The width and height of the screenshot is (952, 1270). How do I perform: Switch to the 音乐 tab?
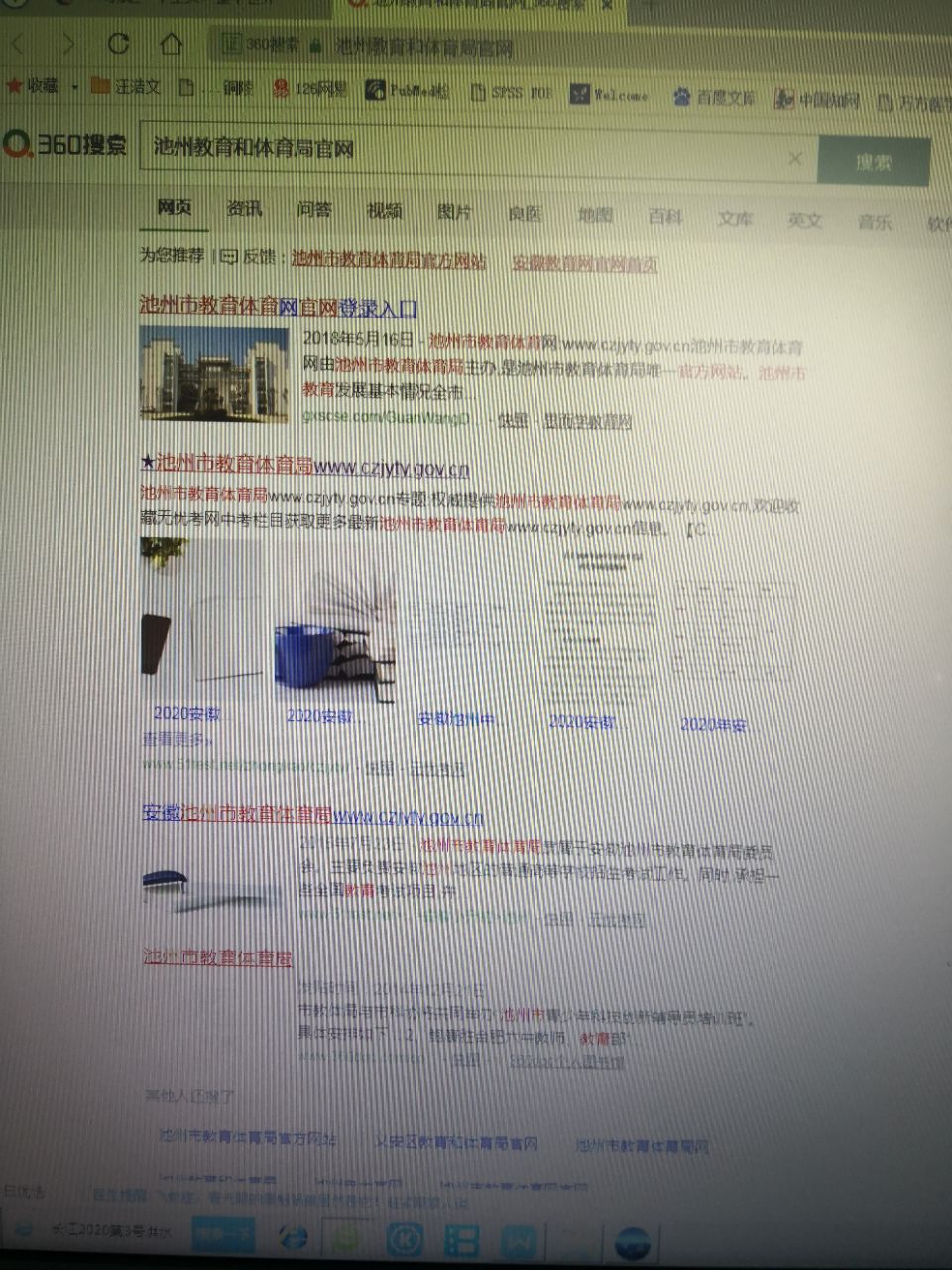[875, 222]
